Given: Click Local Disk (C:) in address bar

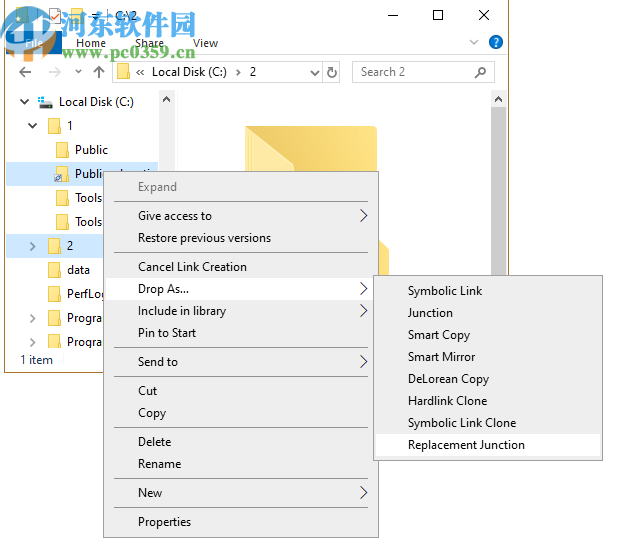Looking at the screenshot, I should (x=189, y=72).
